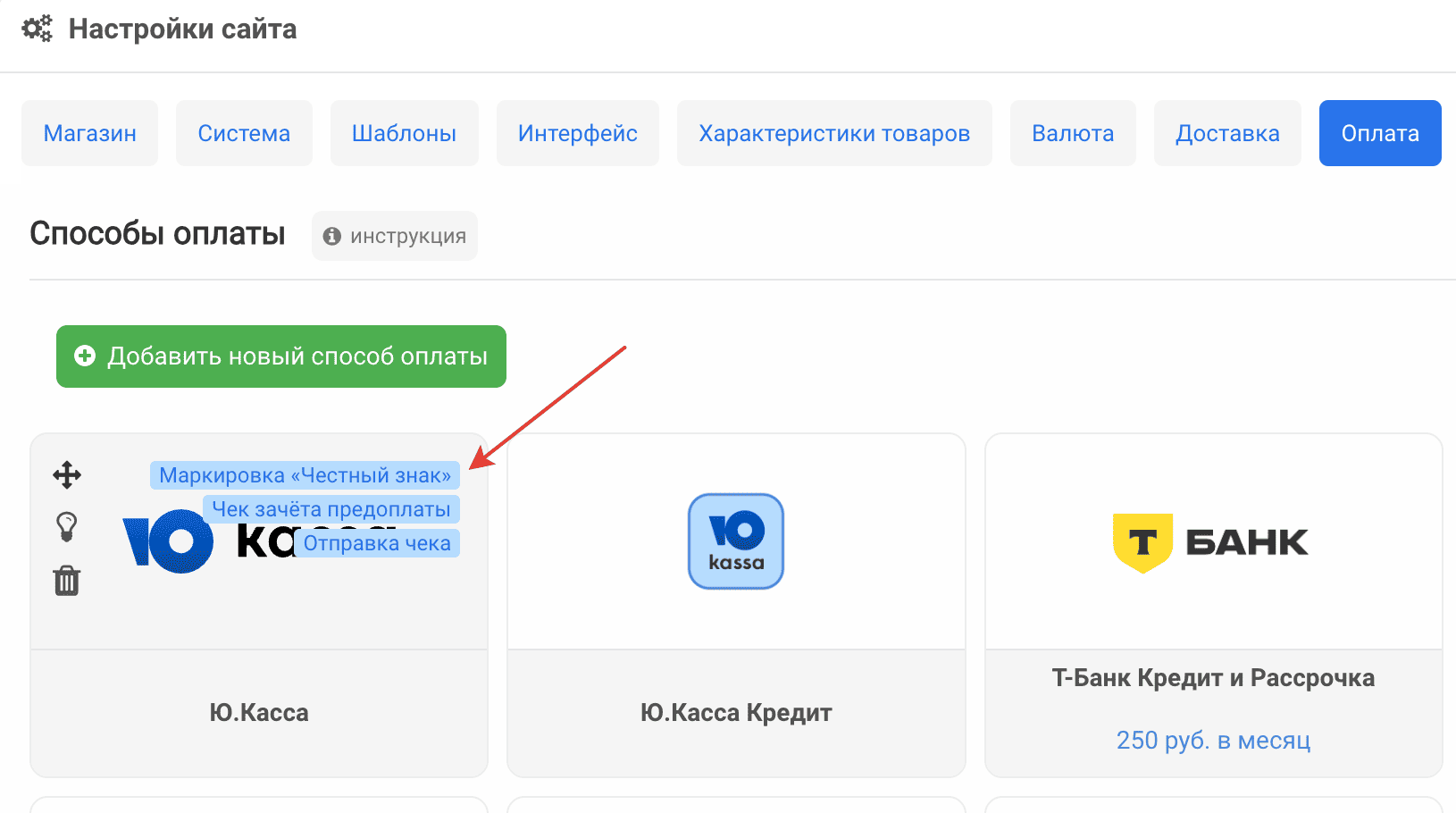Click the Настройки сайта page title
Screen dimensions: 1456x813
click(182, 29)
